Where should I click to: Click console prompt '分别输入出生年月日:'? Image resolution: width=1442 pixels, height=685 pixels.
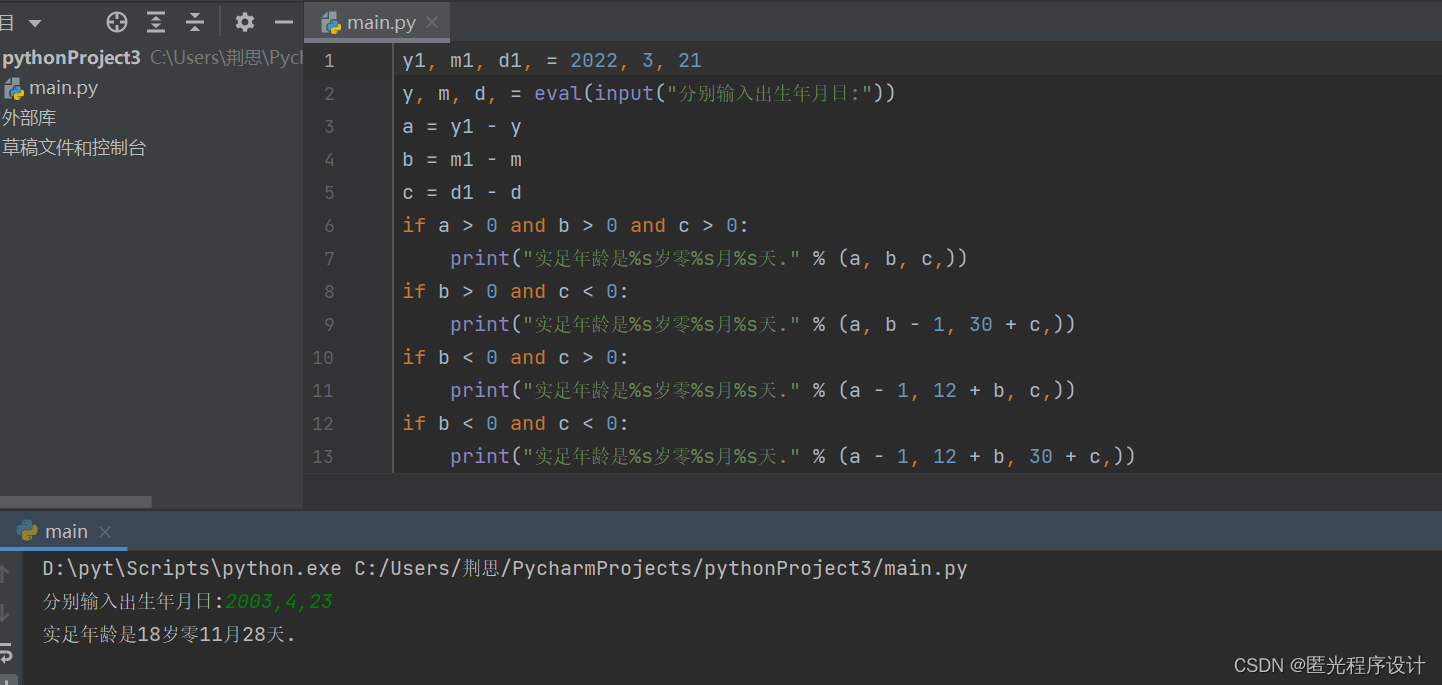pos(134,602)
